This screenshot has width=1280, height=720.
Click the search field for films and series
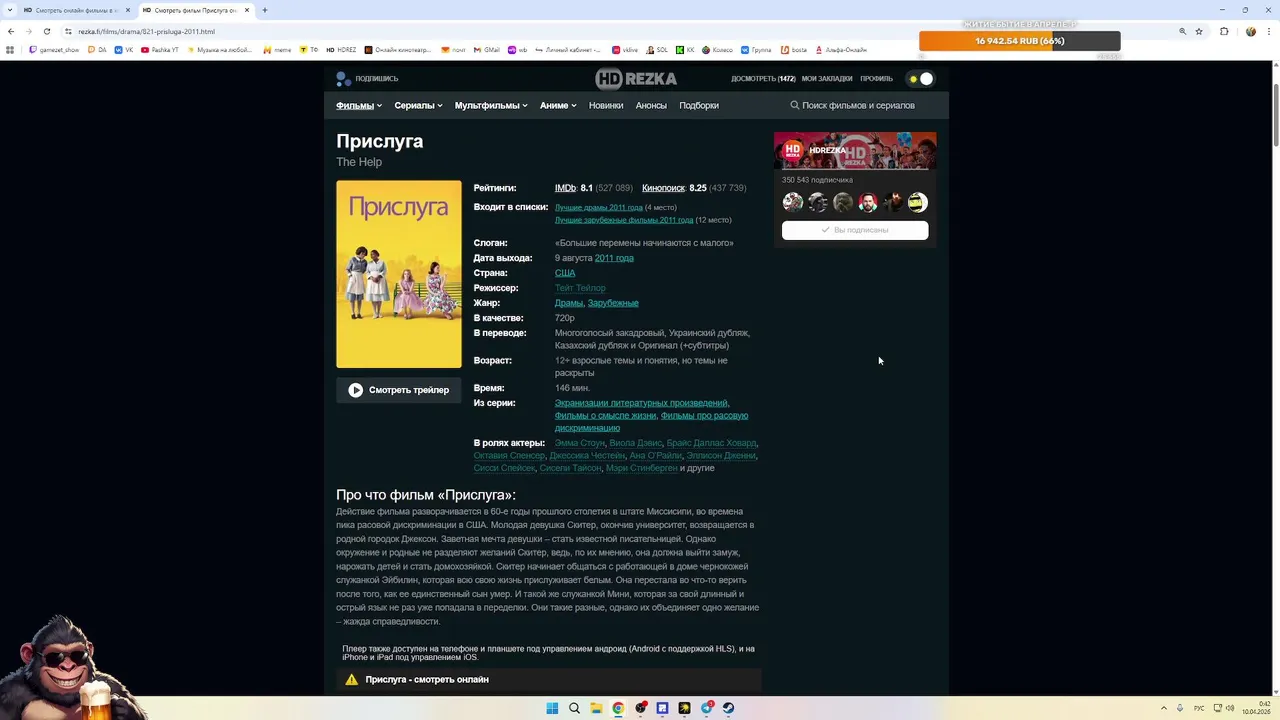(x=858, y=105)
